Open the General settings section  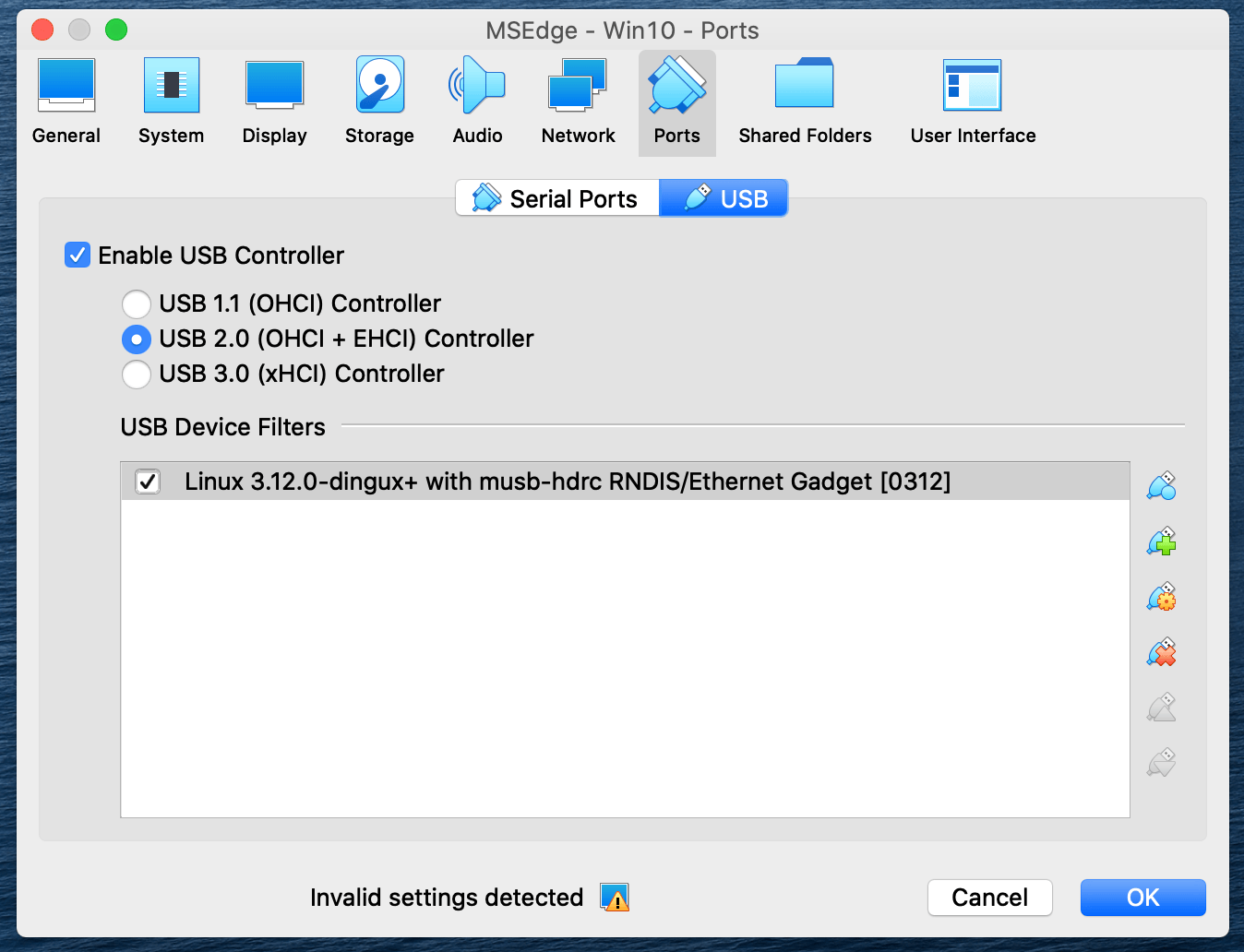(66, 101)
